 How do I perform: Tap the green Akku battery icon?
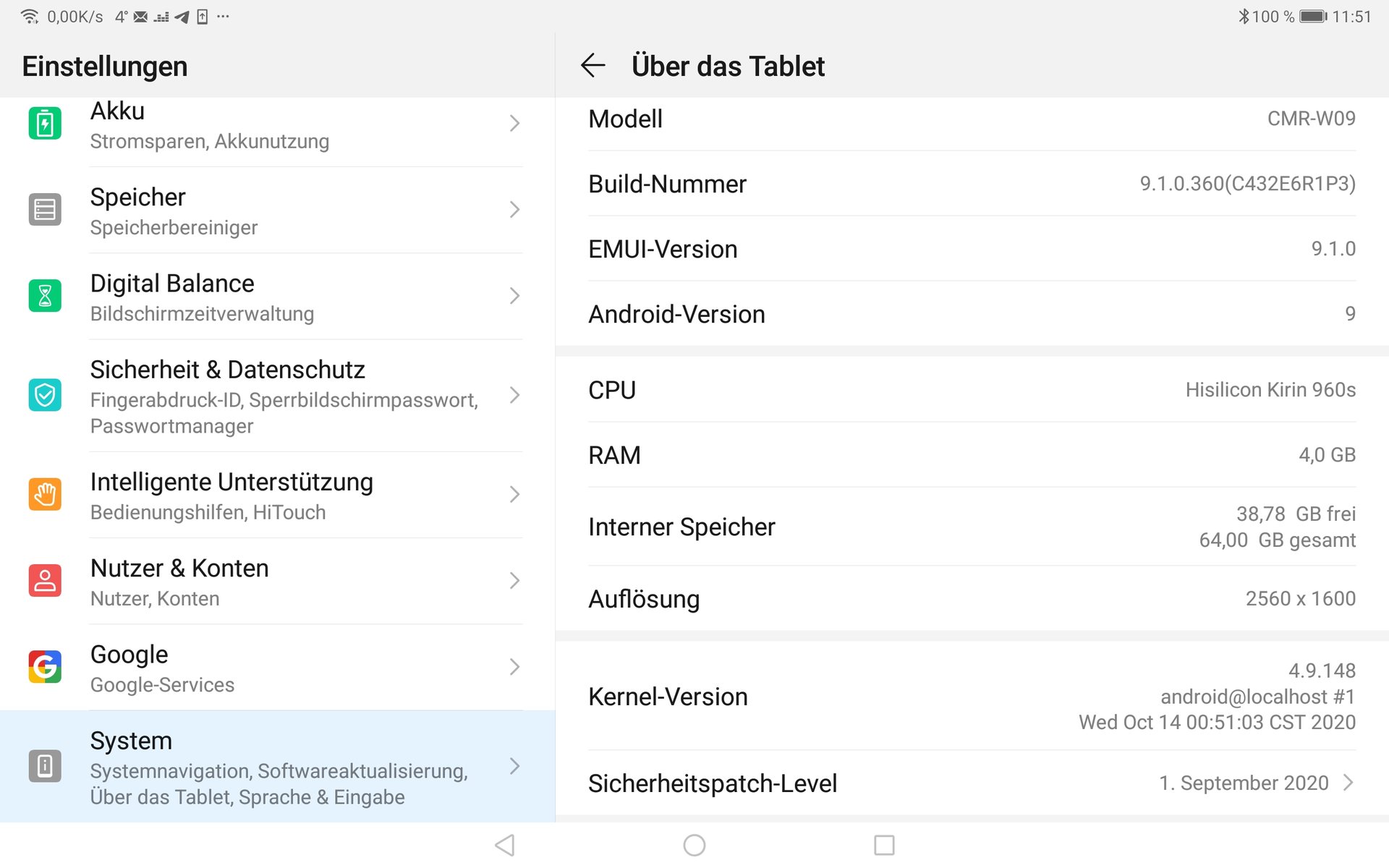(x=45, y=123)
